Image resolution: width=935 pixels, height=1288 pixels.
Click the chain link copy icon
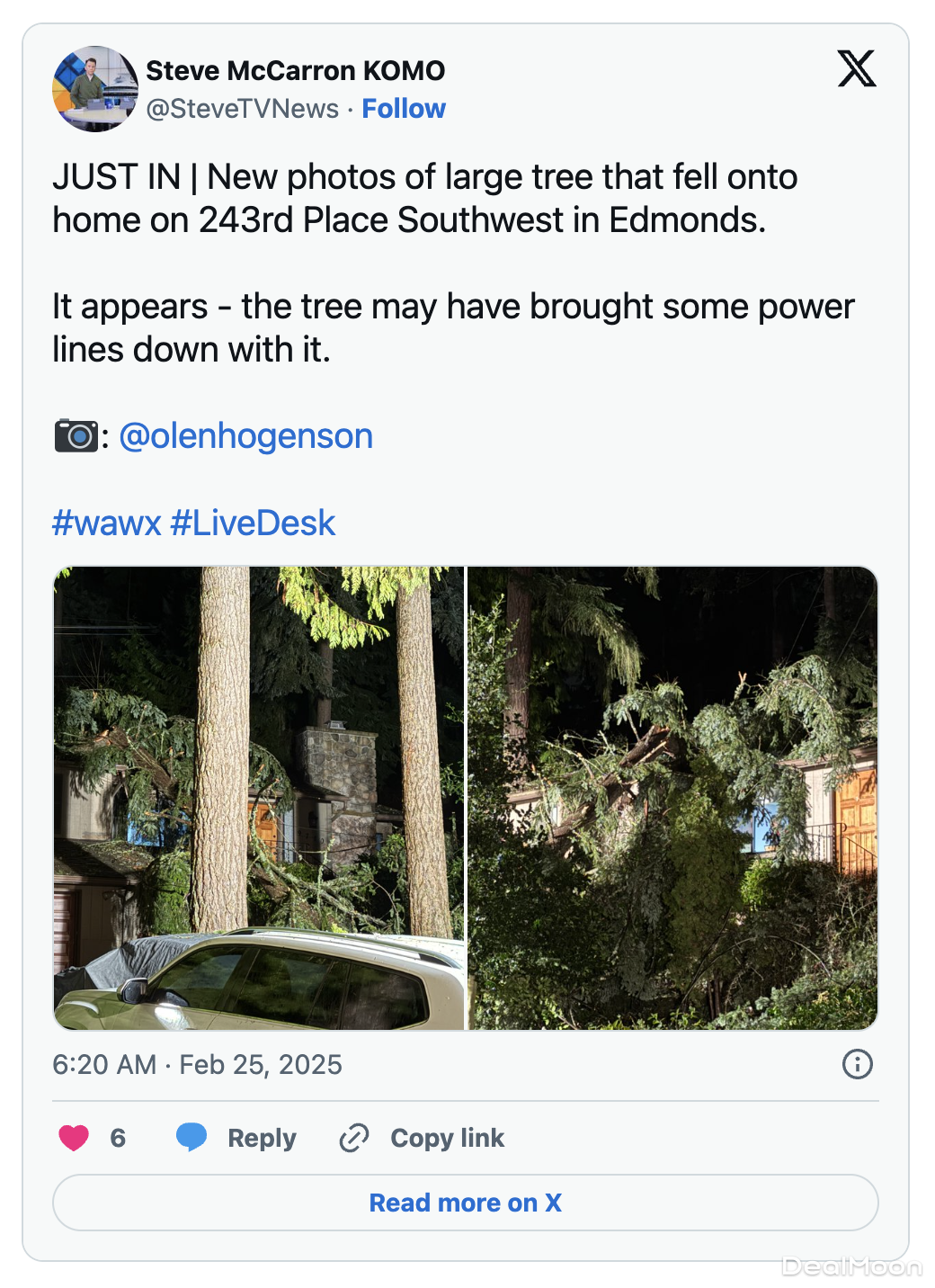[354, 1138]
